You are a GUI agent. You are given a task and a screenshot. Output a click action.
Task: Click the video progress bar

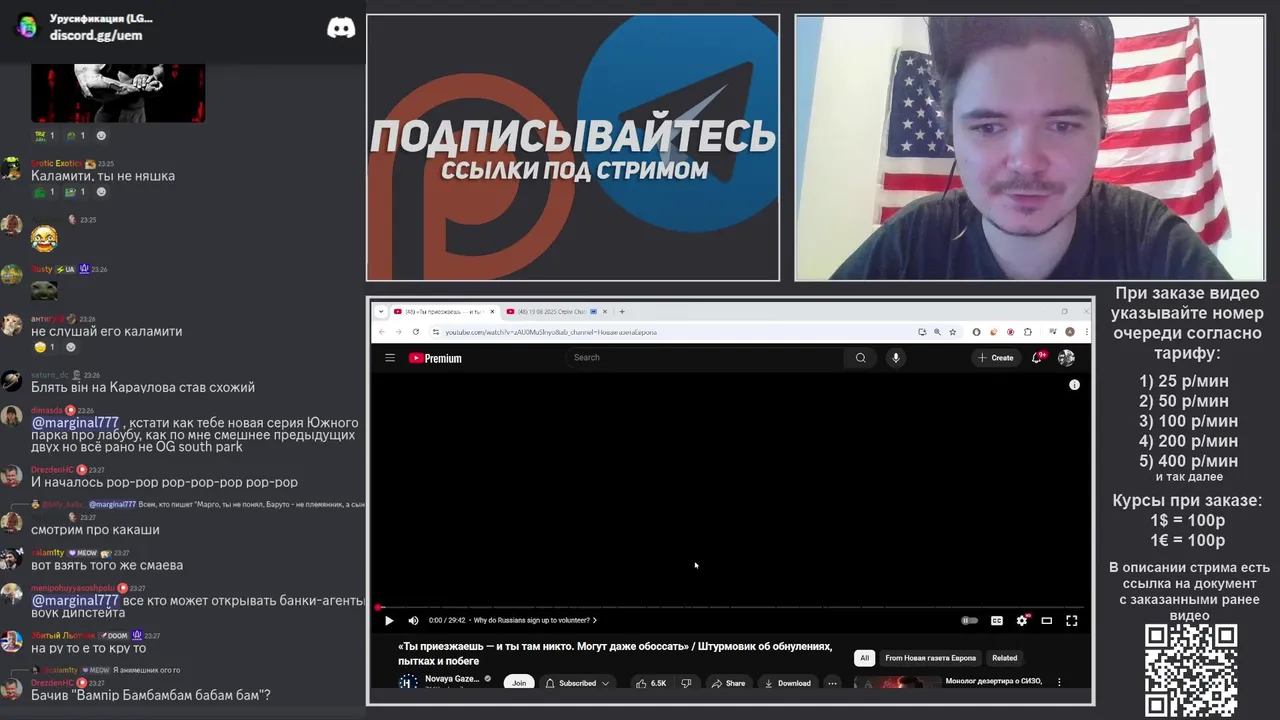730,607
